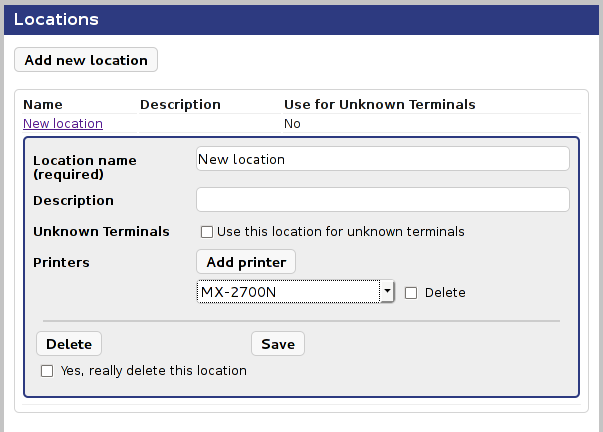Click the Unknown Terminals form label
603x432 pixels.
101,232
